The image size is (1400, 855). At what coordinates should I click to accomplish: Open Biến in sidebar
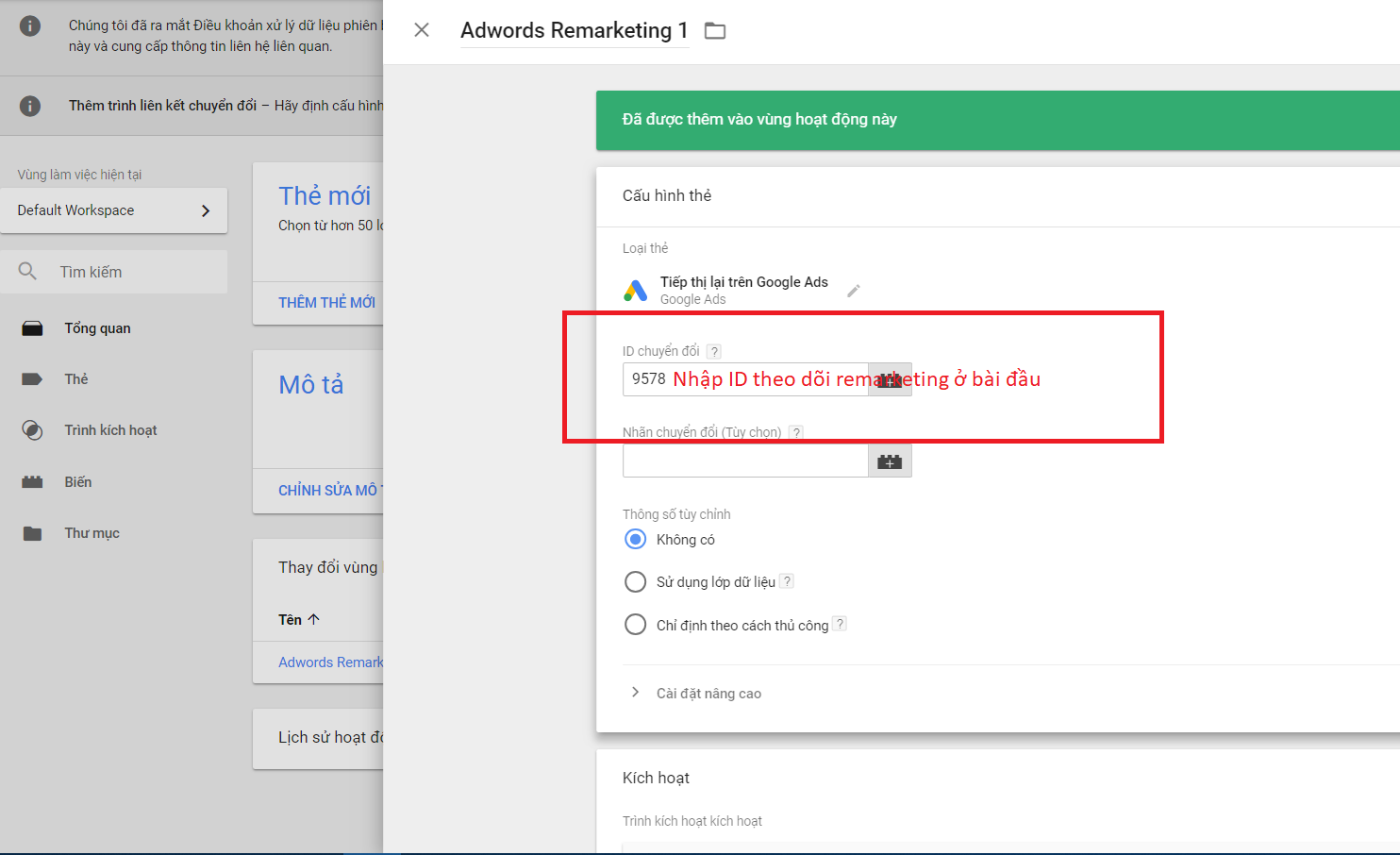point(78,482)
